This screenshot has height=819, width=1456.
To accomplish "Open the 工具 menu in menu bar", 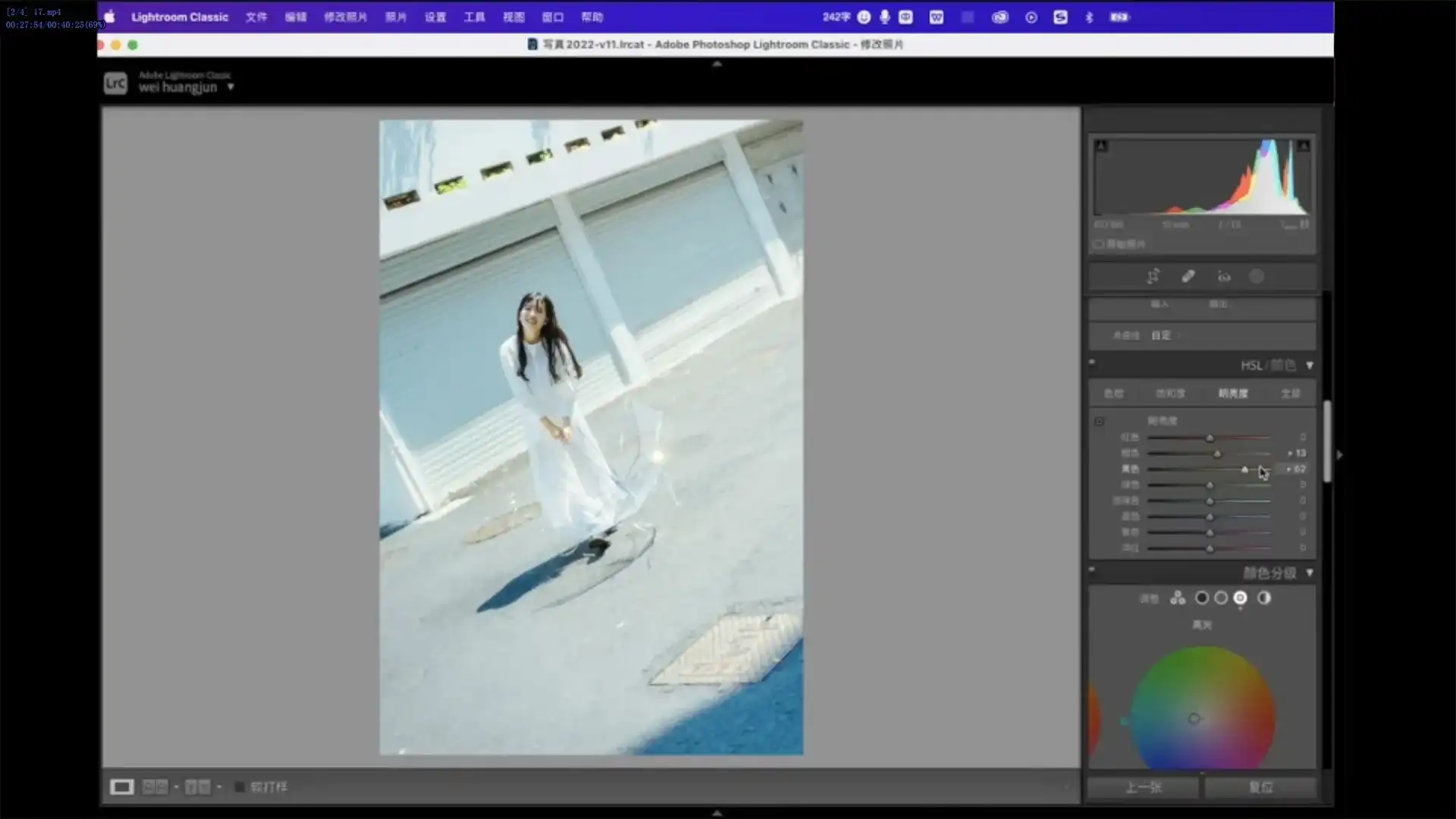I will (x=474, y=17).
